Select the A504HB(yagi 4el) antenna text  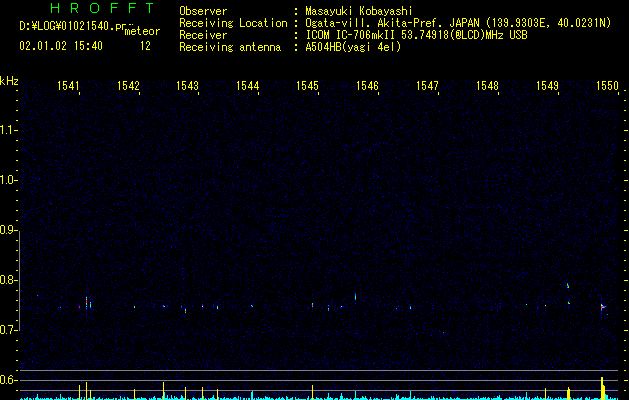pos(353,47)
